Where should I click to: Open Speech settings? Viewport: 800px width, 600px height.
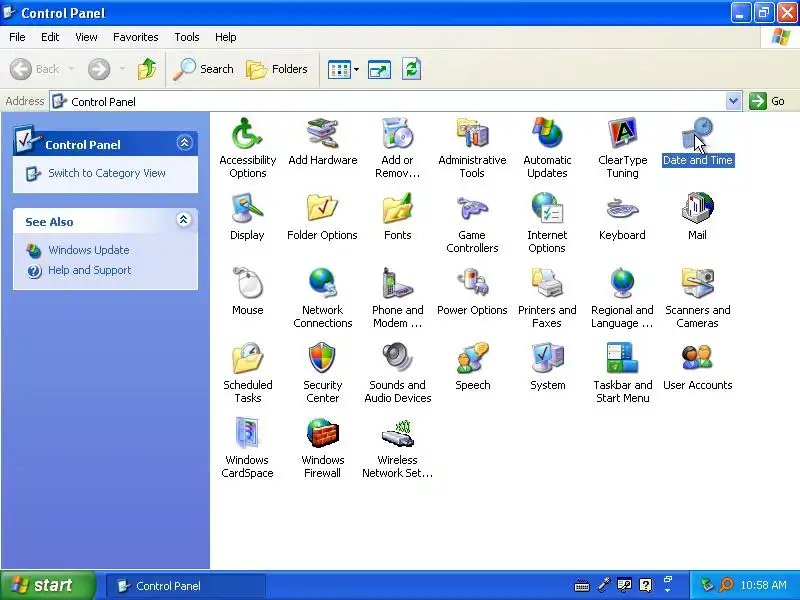point(472,367)
